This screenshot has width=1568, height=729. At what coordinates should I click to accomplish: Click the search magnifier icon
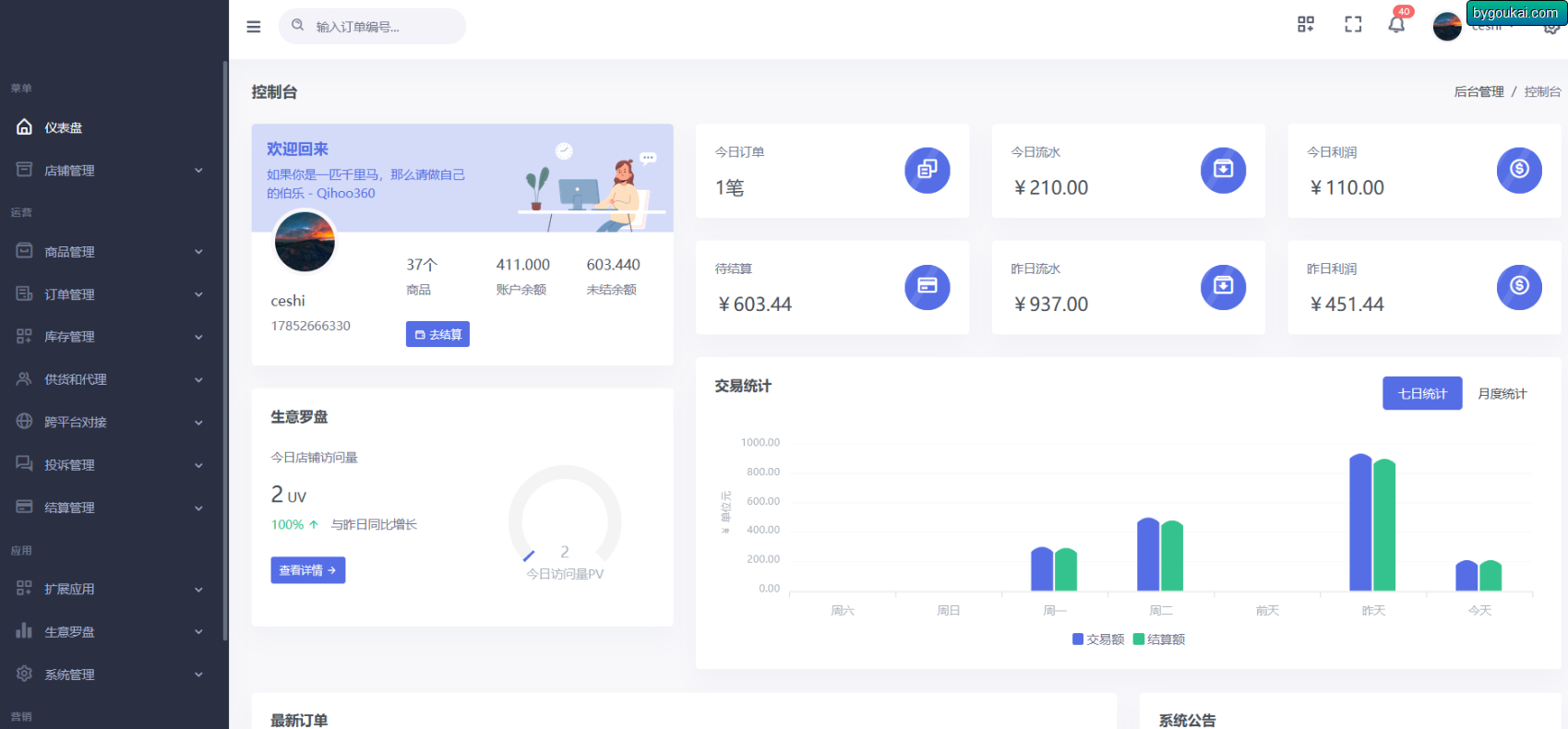coord(298,25)
